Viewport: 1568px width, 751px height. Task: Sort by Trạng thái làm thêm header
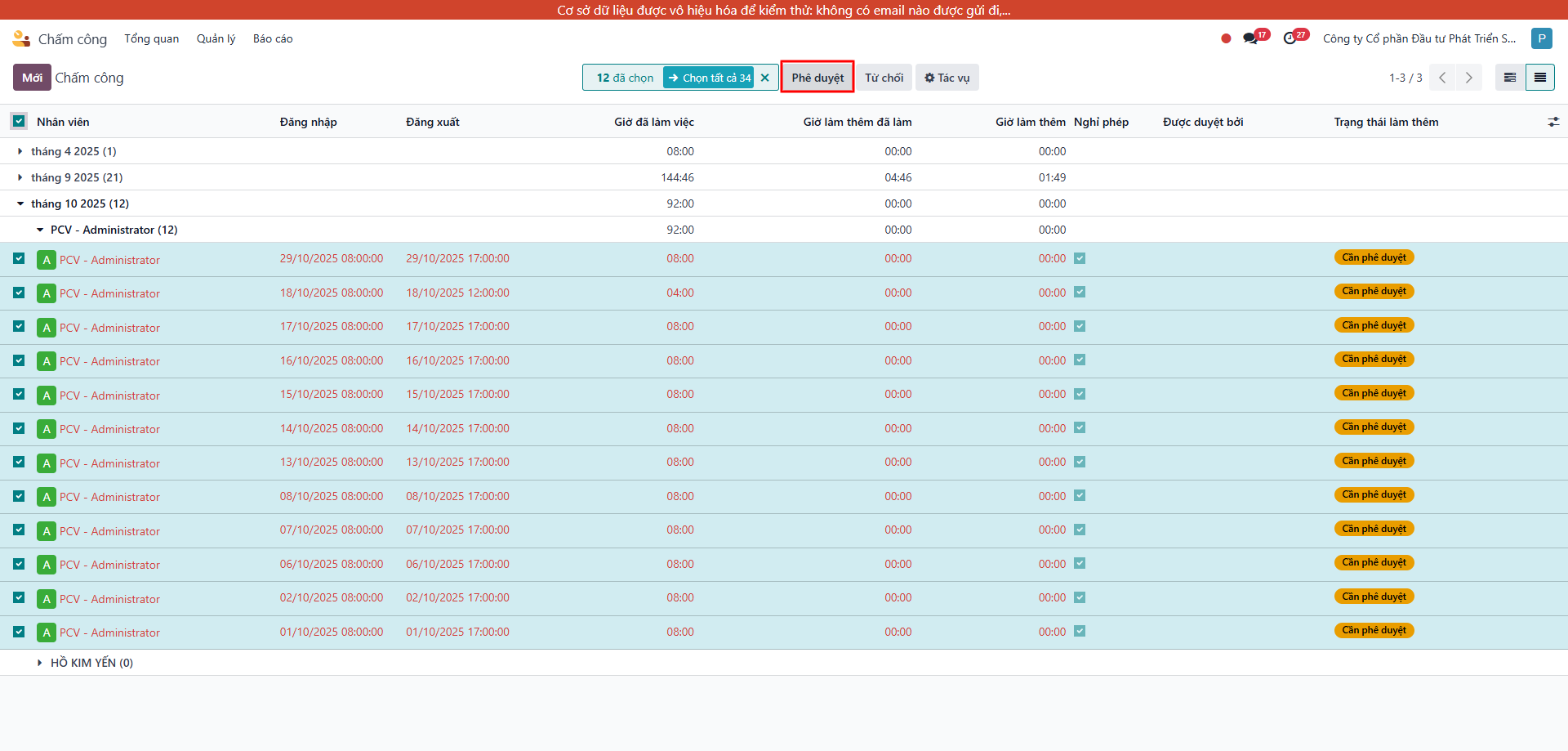point(1387,122)
